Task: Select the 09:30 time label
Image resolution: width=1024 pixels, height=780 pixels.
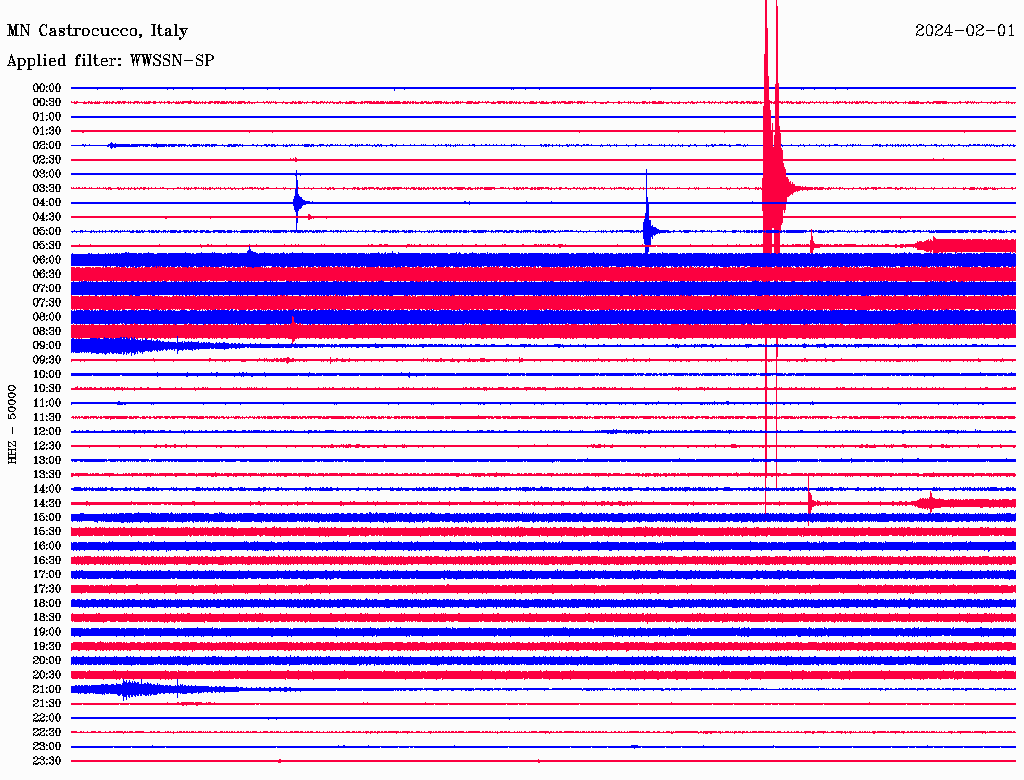Action: 47,360
